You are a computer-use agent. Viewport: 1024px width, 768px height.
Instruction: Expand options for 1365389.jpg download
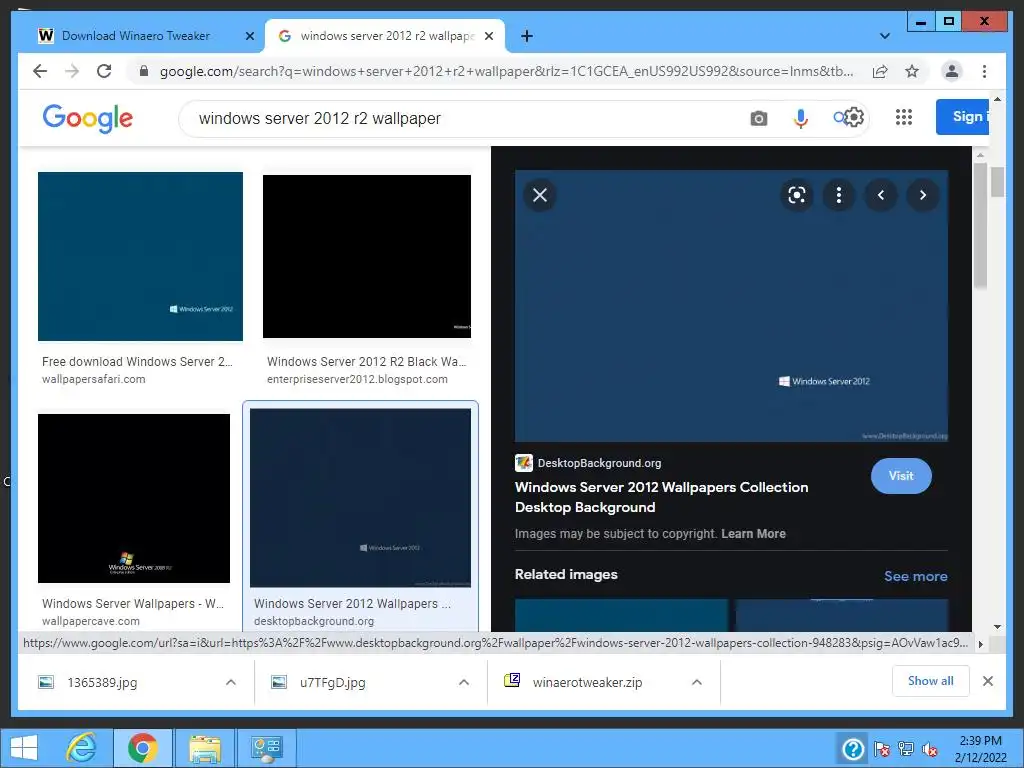pyautogui.click(x=231, y=682)
